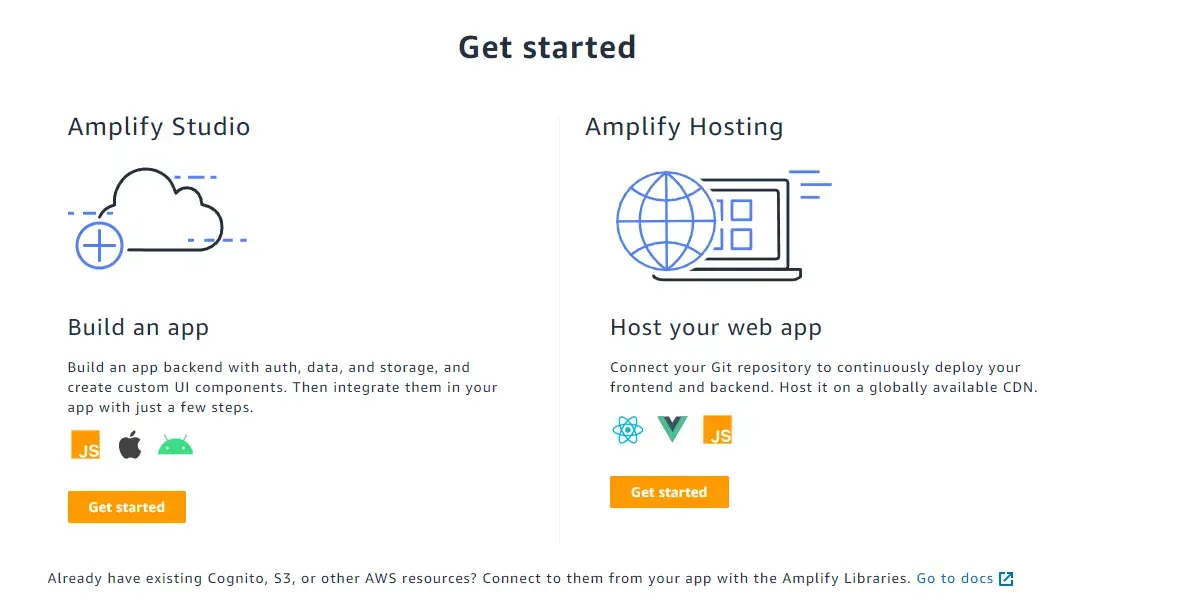The width and height of the screenshot is (1177, 615).
Task: Select the Apple platform icon
Action: pos(130,444)
